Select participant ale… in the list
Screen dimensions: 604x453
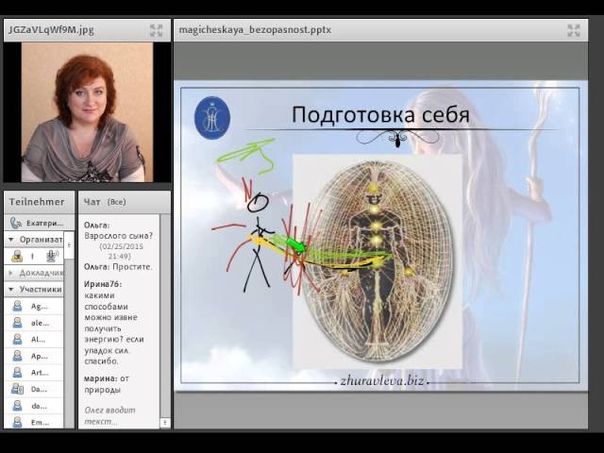[x=33, y=323]
